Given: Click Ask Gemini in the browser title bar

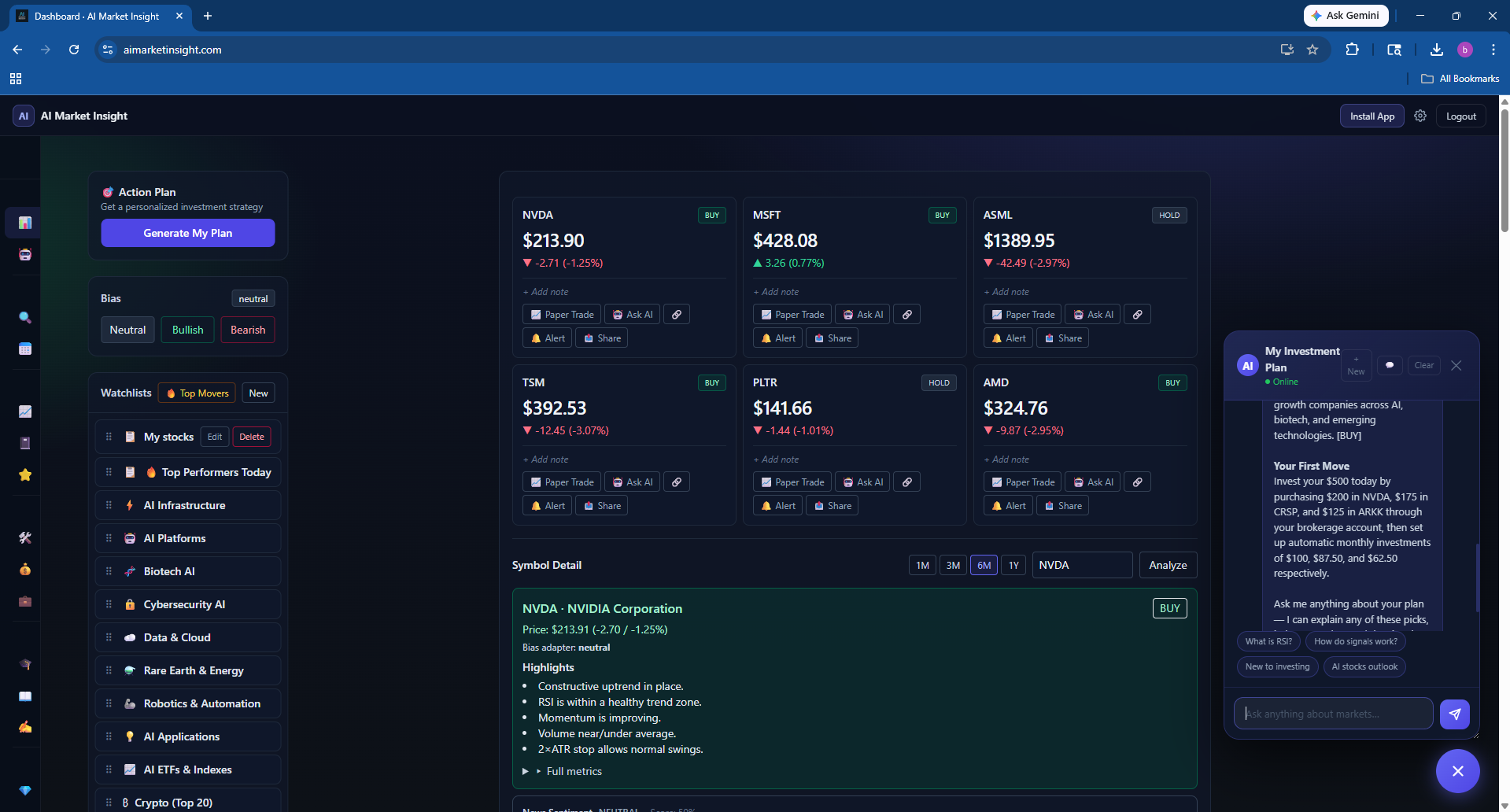Looking at the screenshot, I should pyautogui.click(x=1346, y=16).
